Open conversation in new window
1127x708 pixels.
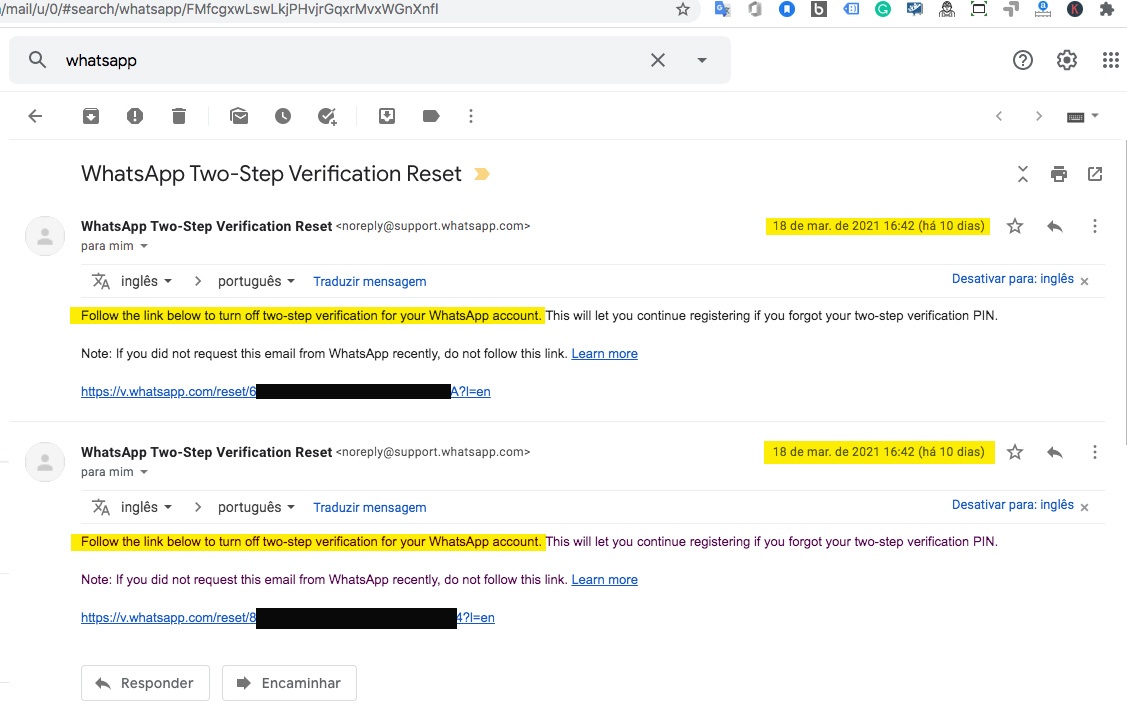(1095, 174)
